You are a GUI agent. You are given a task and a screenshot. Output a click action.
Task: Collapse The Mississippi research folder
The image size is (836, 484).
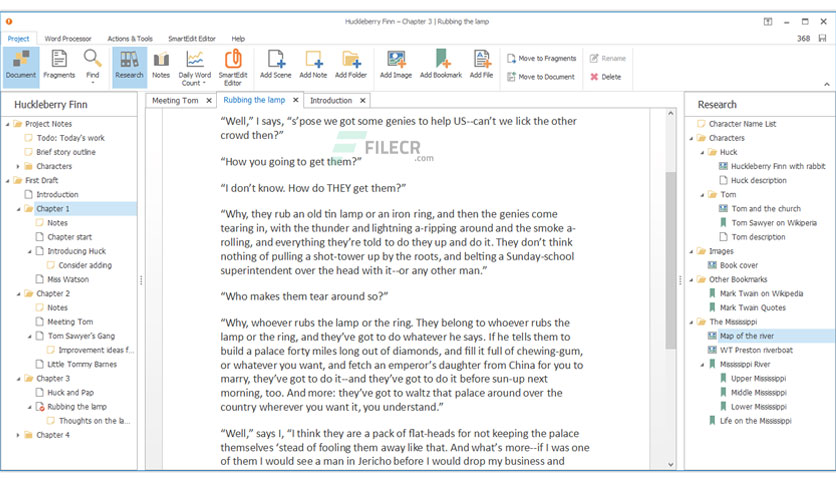[691, 322]
